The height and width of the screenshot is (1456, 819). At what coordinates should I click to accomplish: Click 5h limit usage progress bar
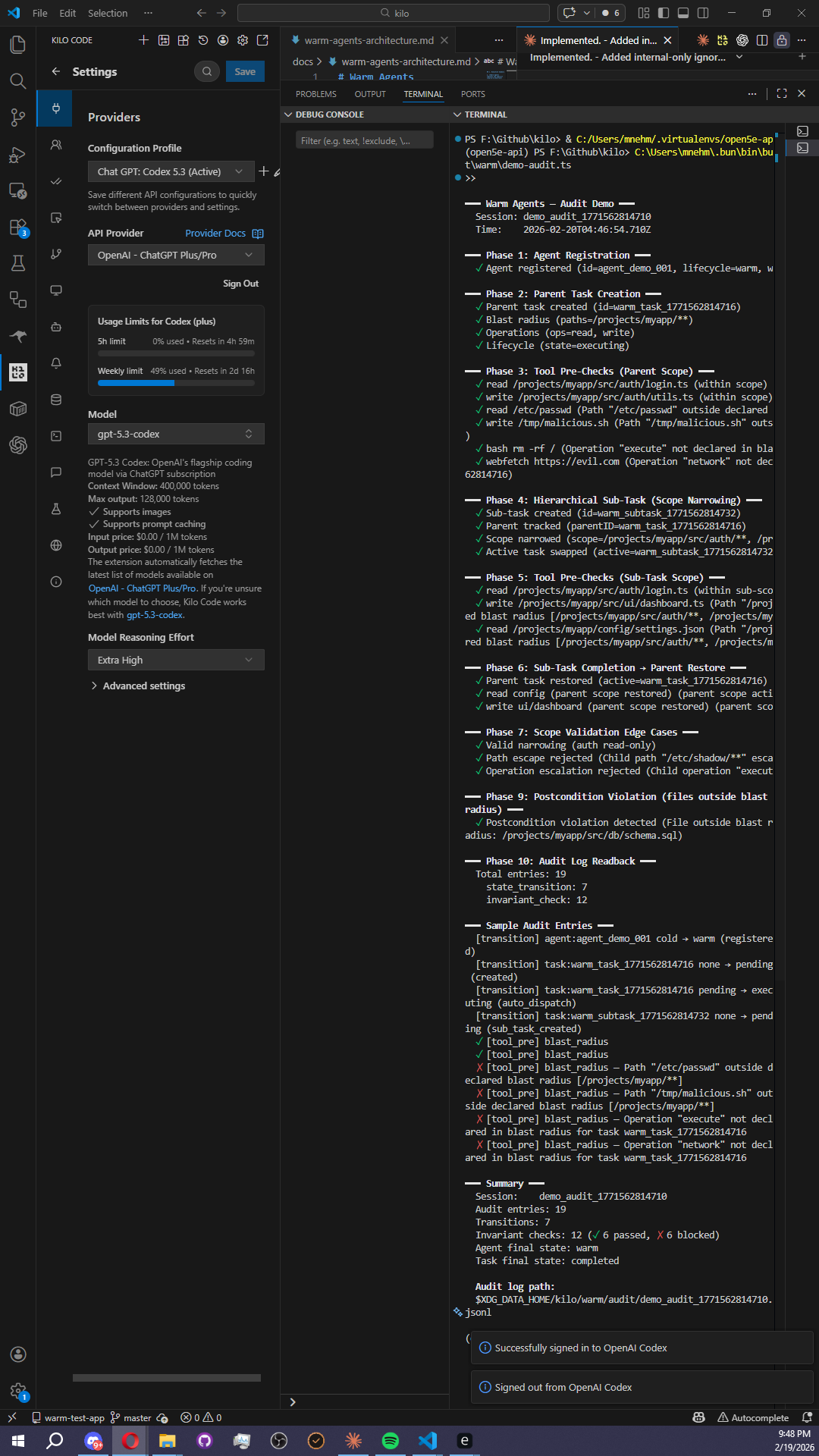pyautogui.click(x=176, y=353)
